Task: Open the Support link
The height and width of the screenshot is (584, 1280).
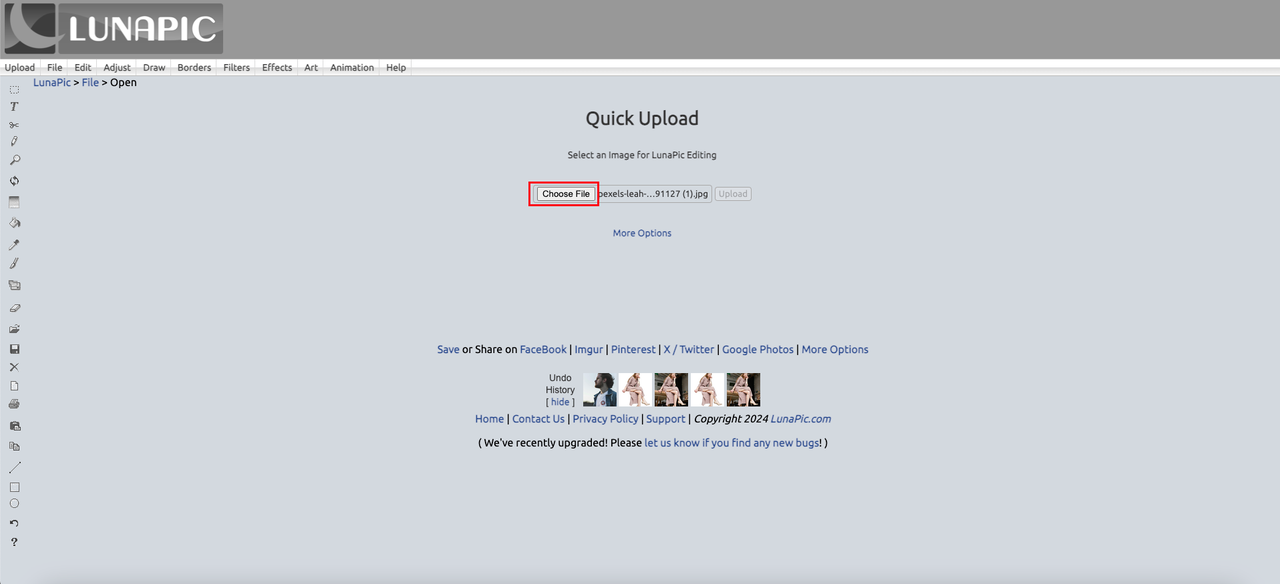Action: pyautogui.click(x=666, y=419)
